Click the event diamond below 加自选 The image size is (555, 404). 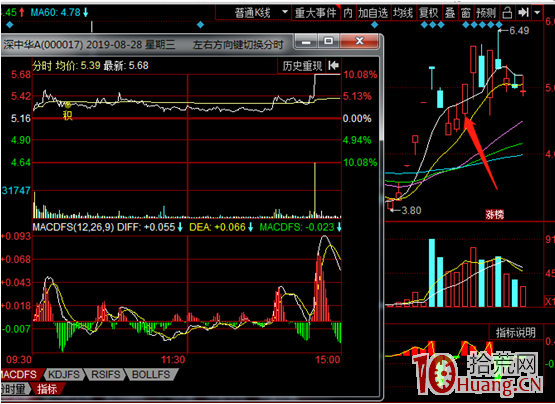pos(374,25)
